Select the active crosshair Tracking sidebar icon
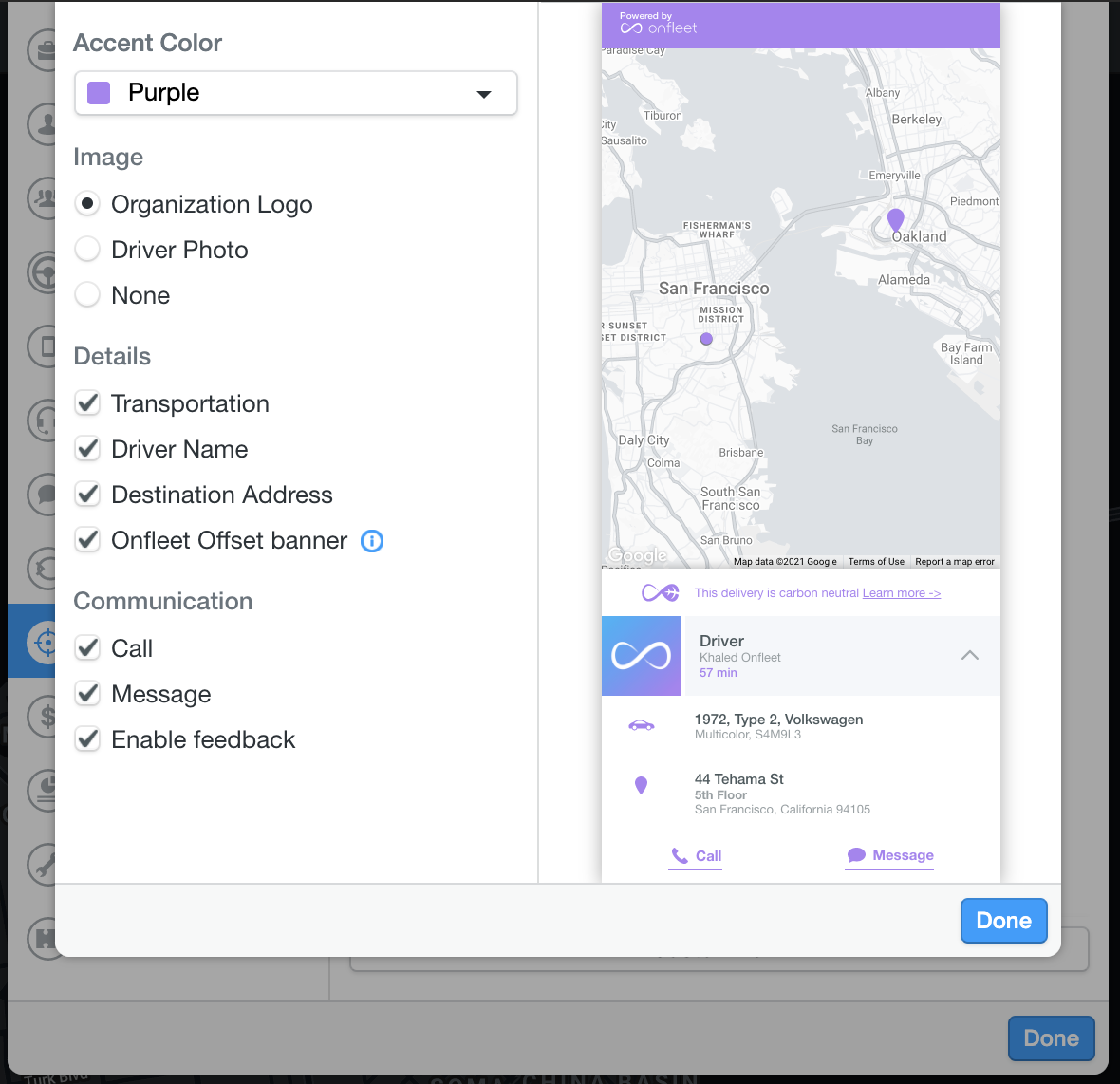Image resolution: width=1120 pixels, height=1084 pixels. click(43, 643)
